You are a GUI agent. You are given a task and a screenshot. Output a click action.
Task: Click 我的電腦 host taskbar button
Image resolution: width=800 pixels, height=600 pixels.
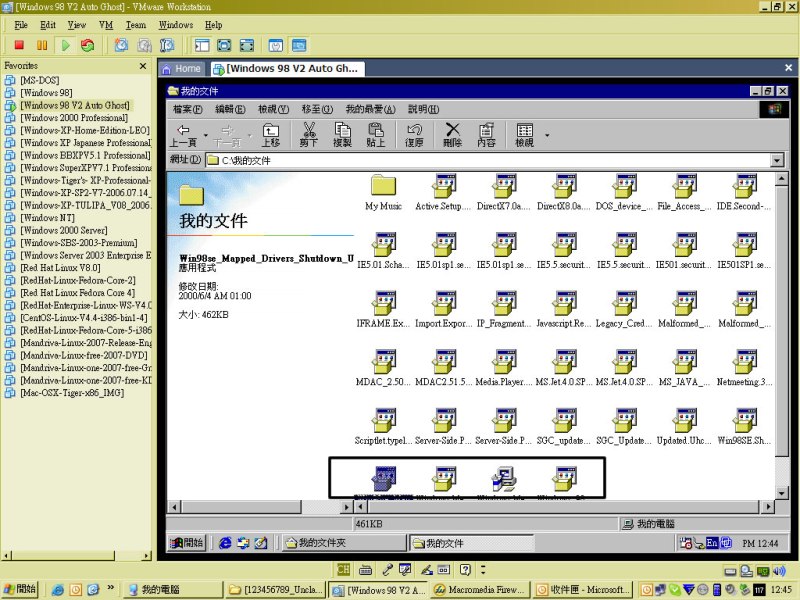click(173, 590)
